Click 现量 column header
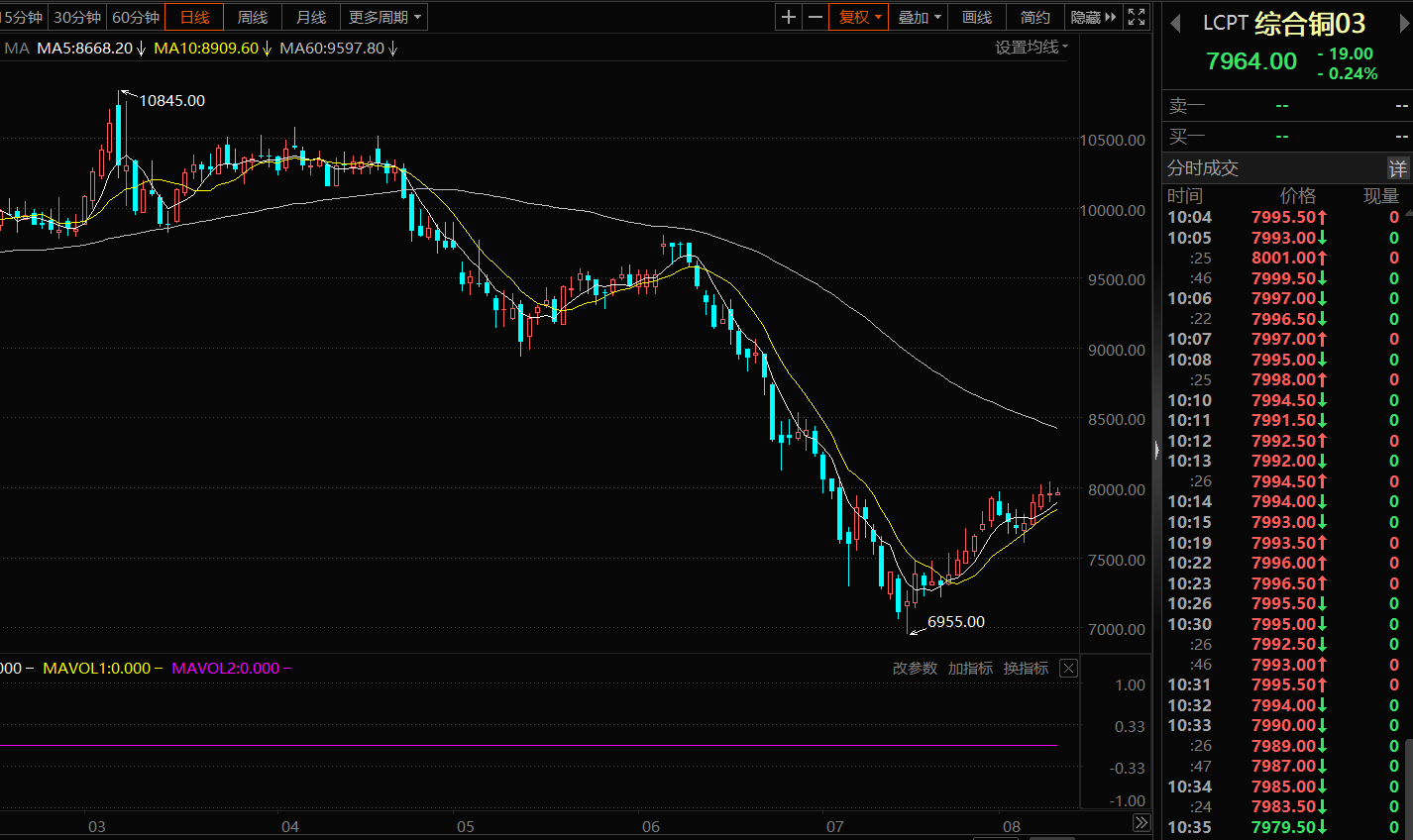The width and height of the screenshot is (1413, 840). pyautogui.click(x=1381, y=196)
